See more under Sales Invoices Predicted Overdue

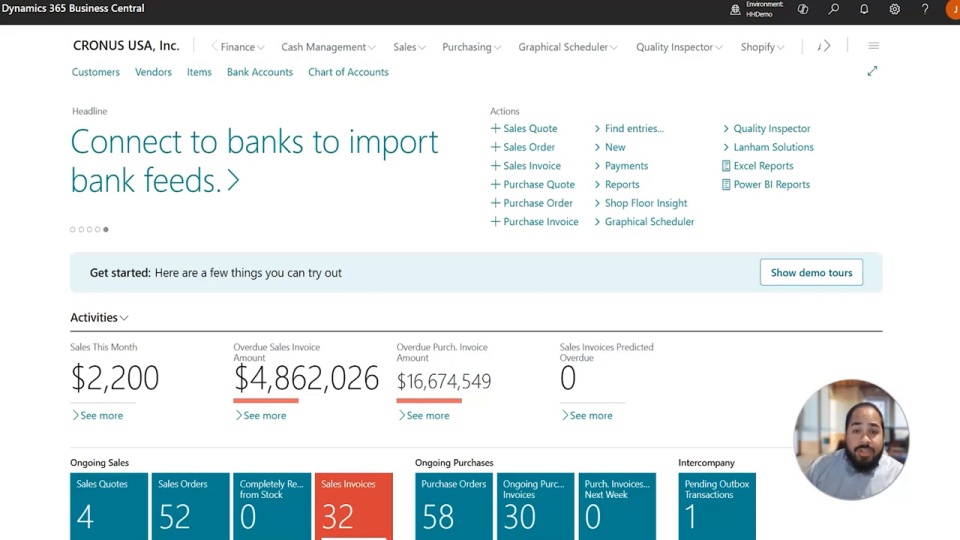click(x=587, y=416)
